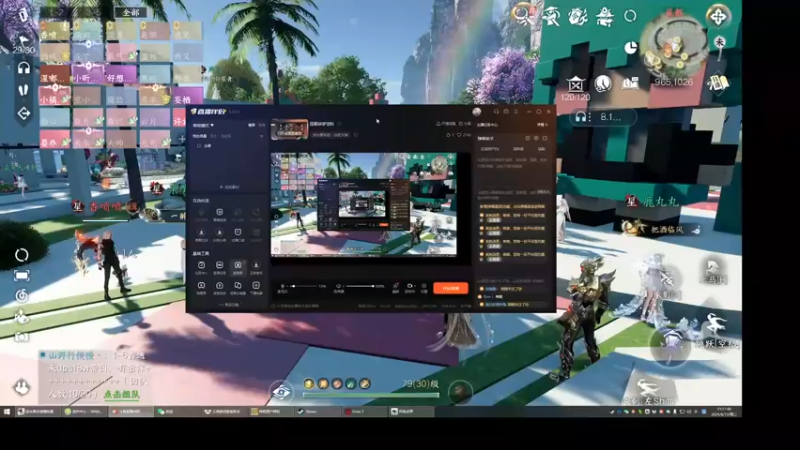The height and width of the screenshot is (450, 800).
Task: Click the go-live reminder bell button
Action: pyautogui.click(x=445, y=123)
